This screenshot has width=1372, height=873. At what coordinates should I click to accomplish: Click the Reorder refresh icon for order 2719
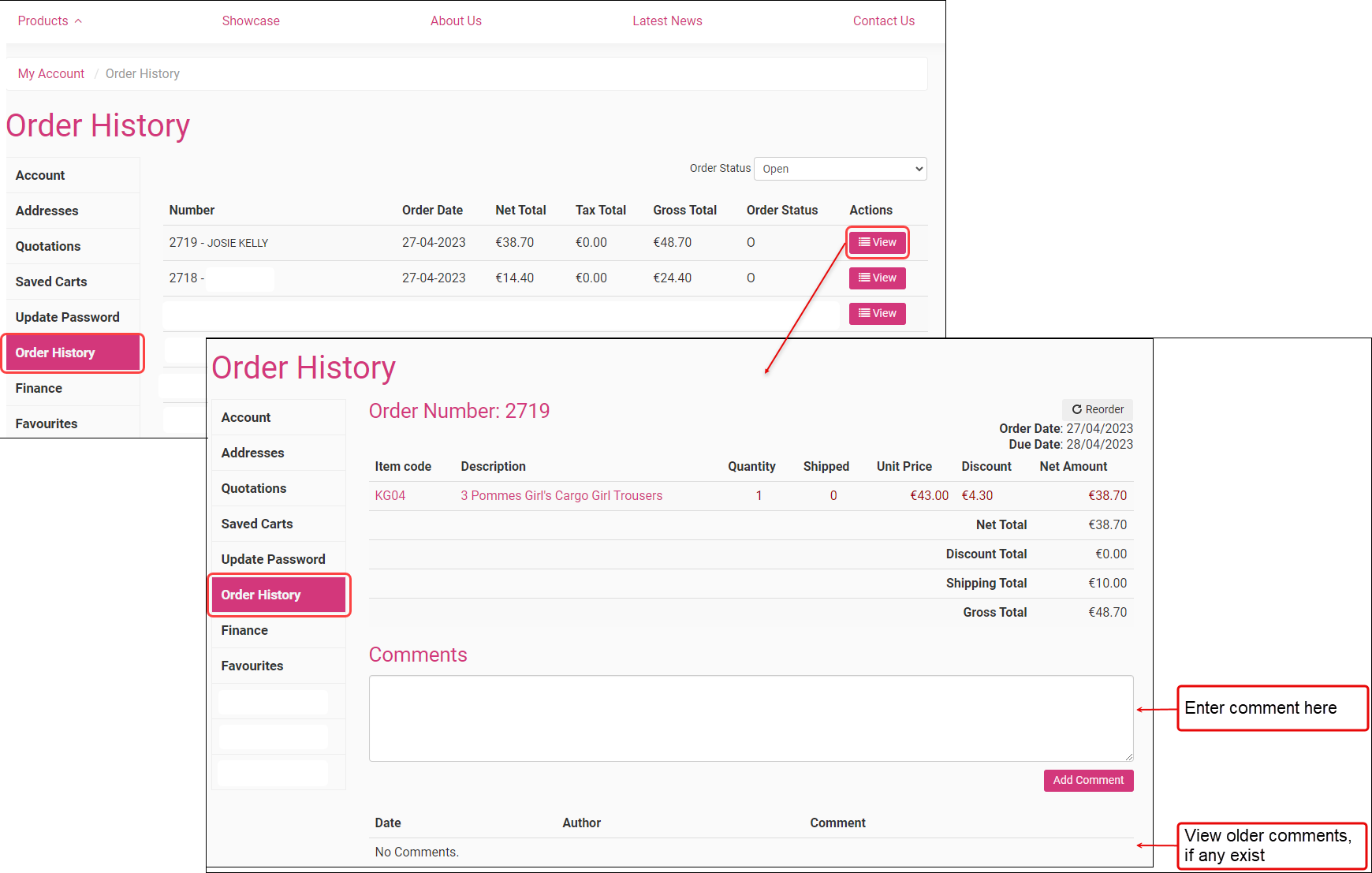point(1077,409)
